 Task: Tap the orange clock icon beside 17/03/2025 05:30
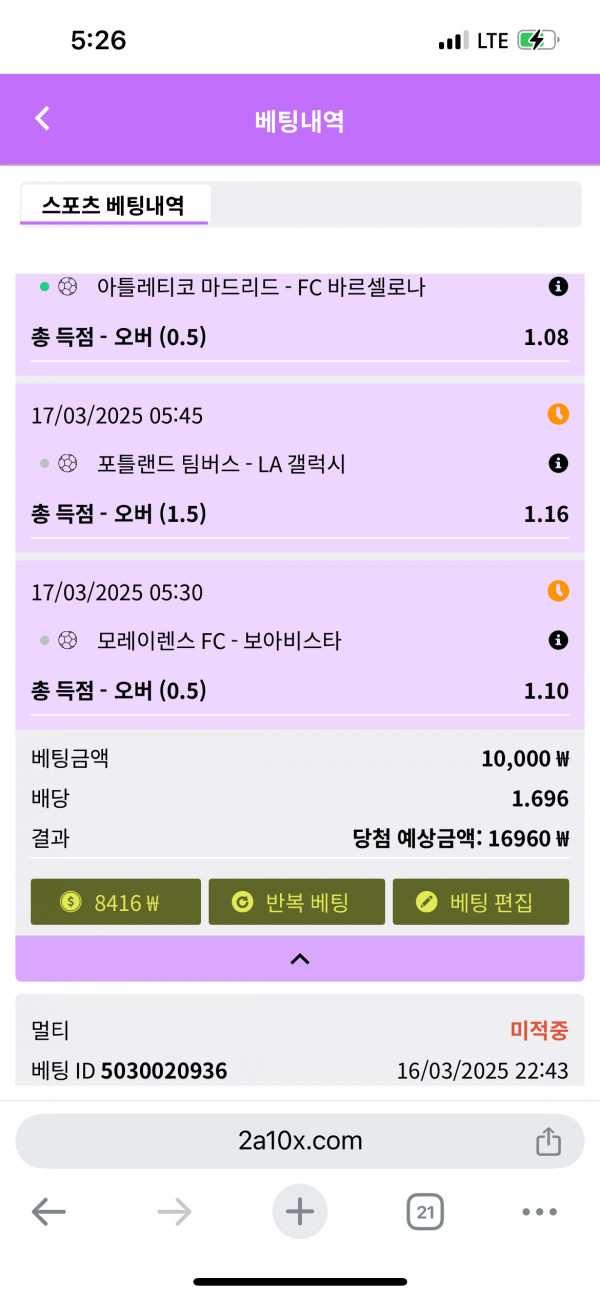point(558,591)
